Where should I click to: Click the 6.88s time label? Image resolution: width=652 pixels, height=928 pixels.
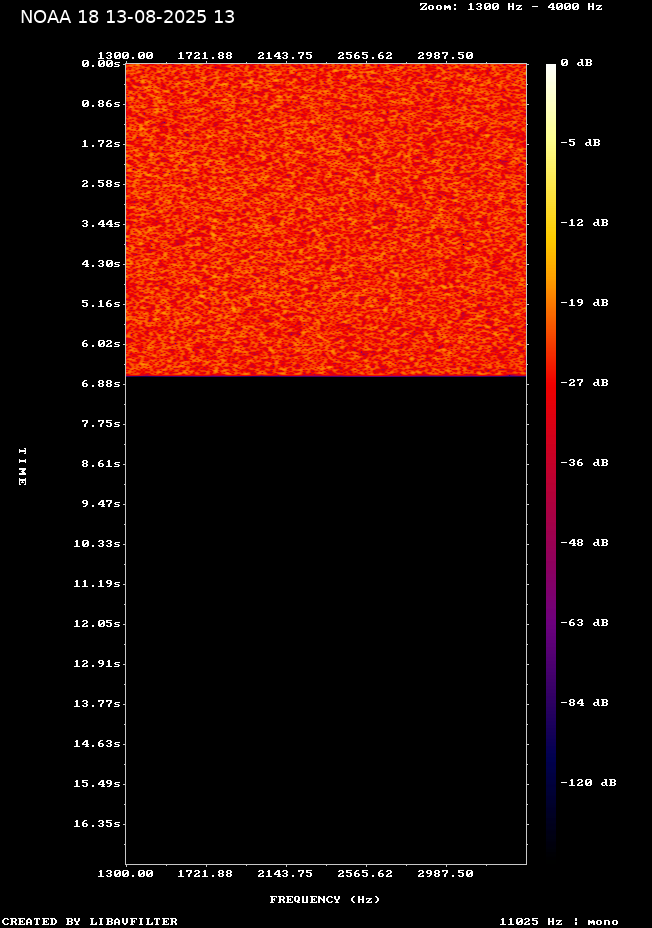point(101,384)
